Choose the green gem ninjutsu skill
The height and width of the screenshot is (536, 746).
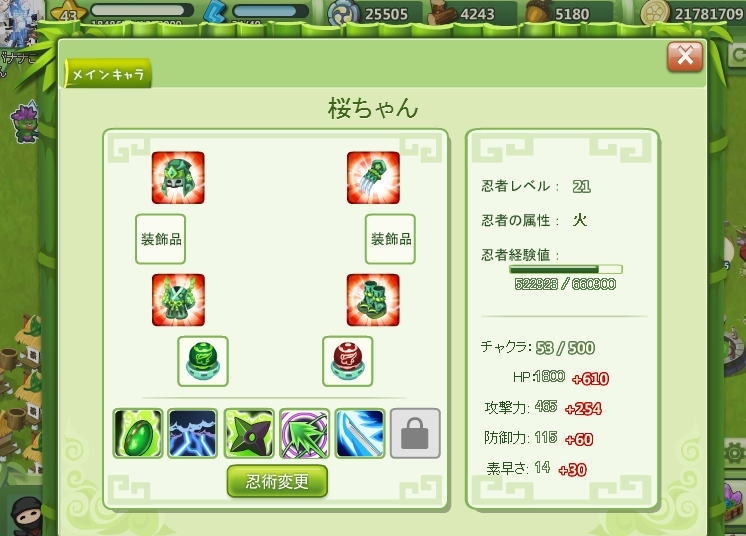(138, 433)
